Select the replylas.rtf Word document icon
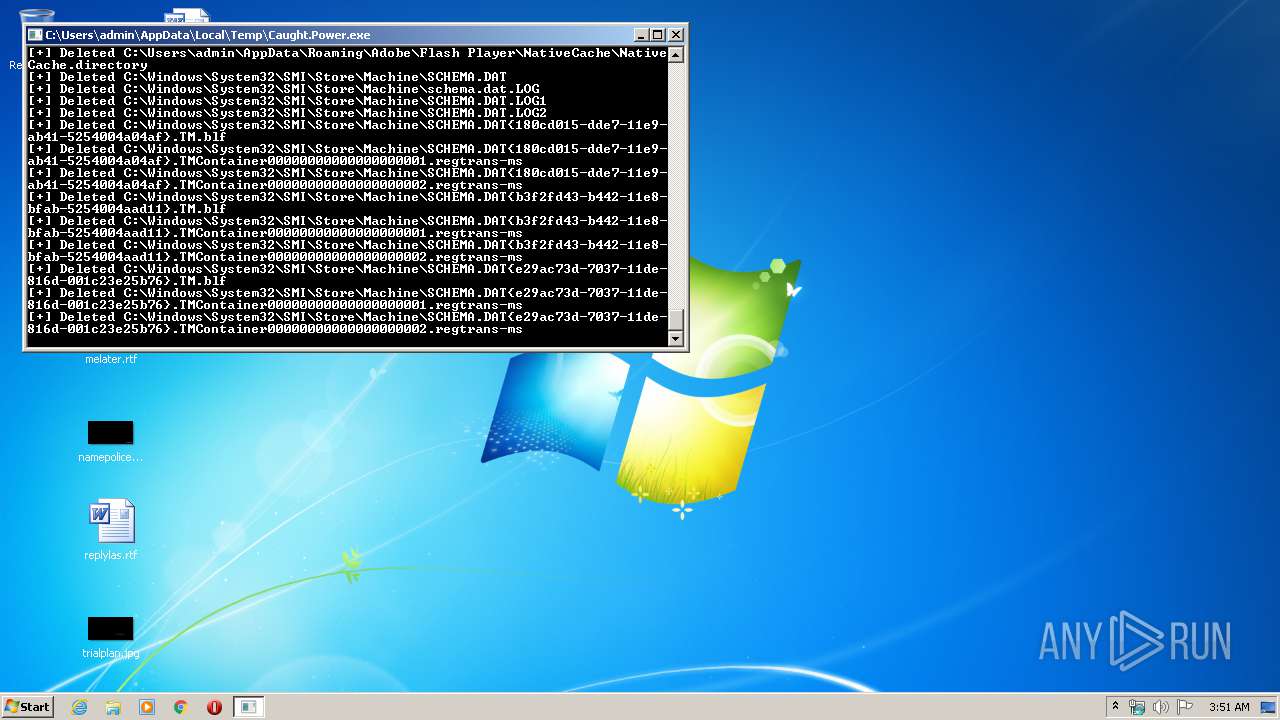The image size is (1280, 720). [x=111, y=521]
